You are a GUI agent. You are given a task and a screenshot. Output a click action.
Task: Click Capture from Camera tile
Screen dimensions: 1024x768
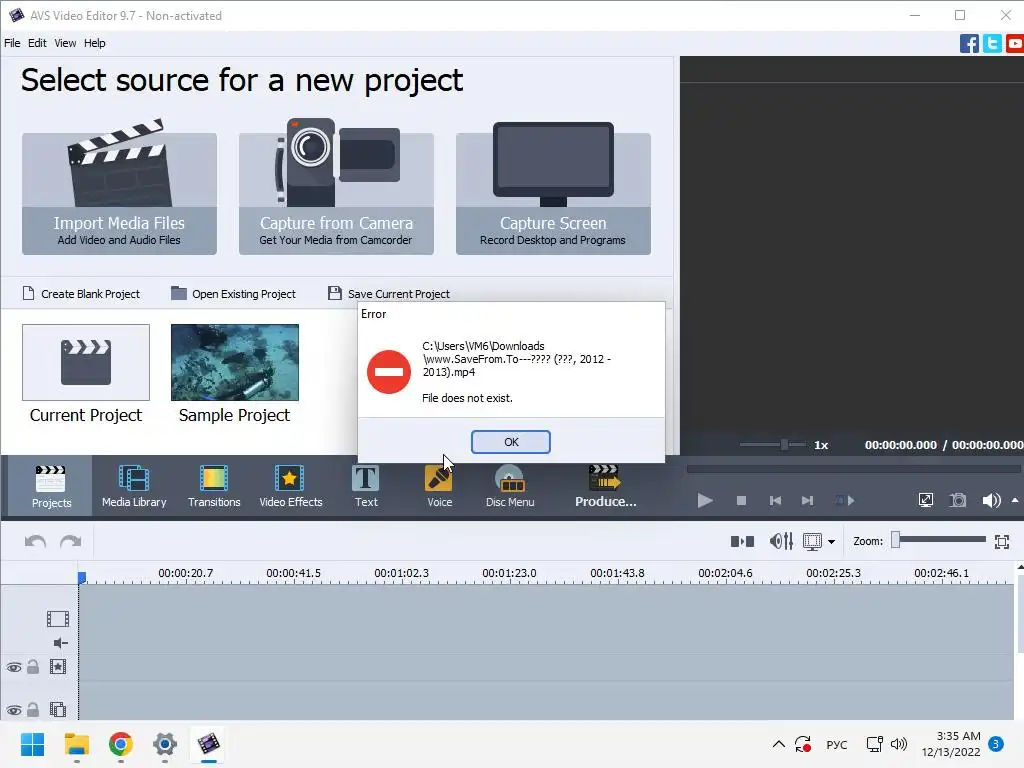tap(336, 193)
